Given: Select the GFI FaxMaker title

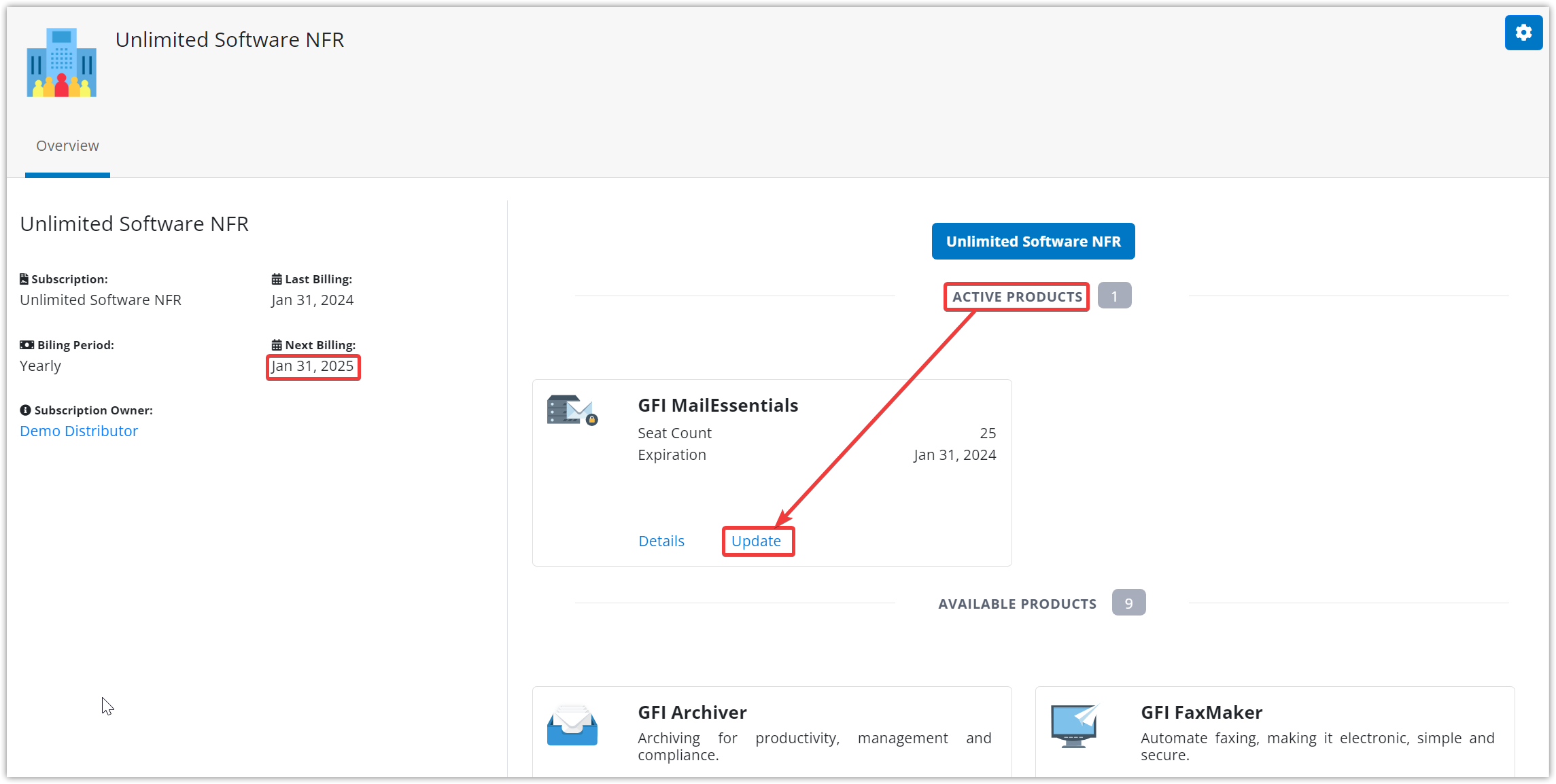Looking at the screenshot, I should click(x=1201, y=712).
